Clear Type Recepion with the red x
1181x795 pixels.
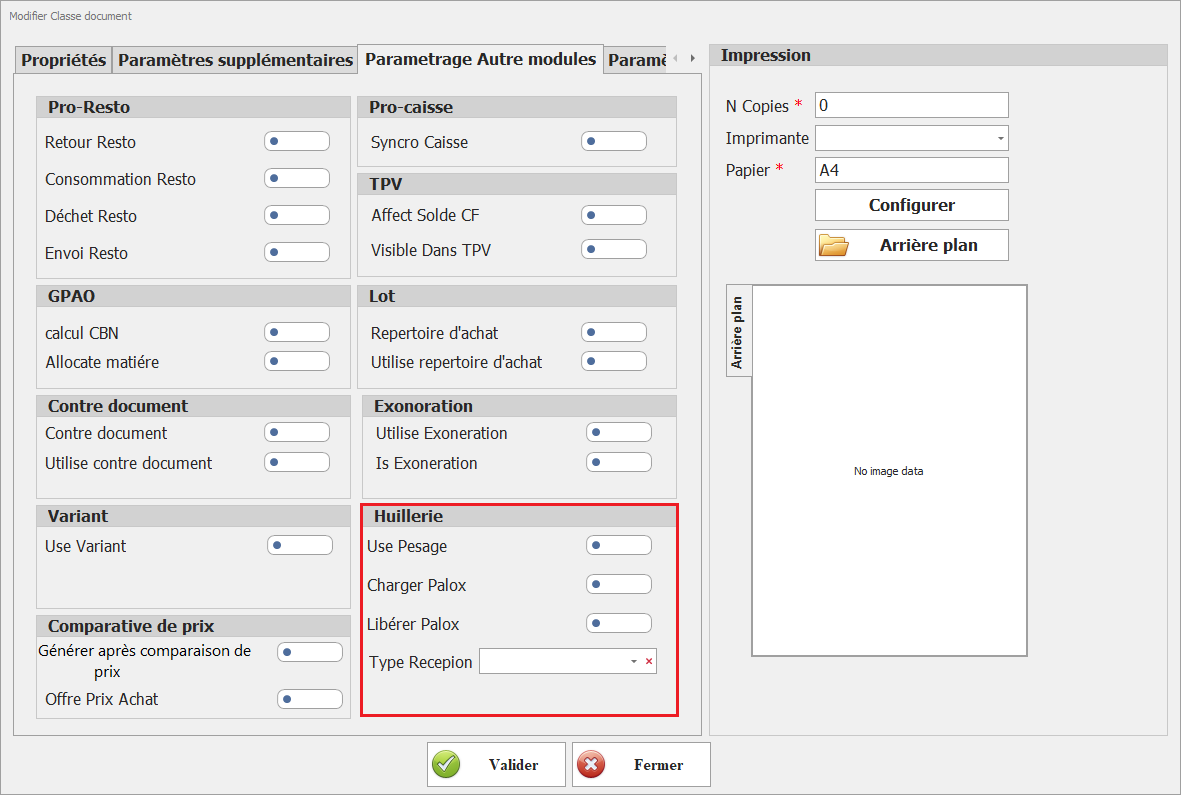649,662
